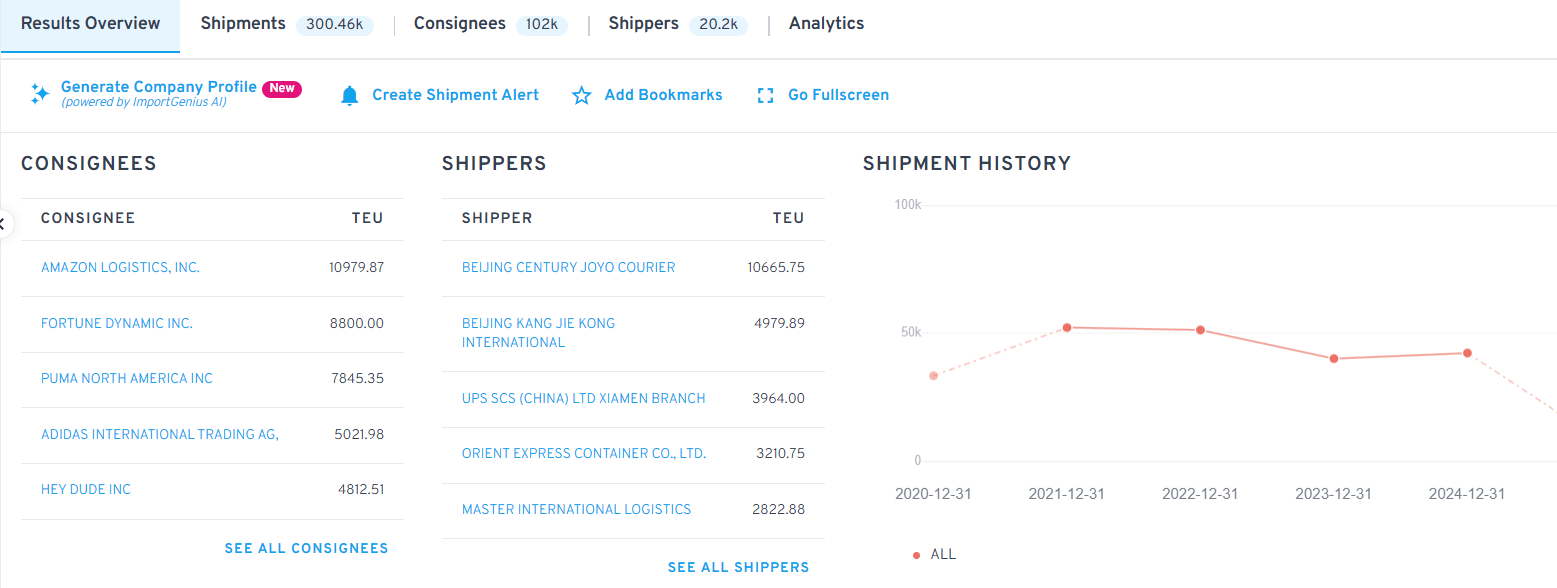
Task: Click the CONSIGNEE column header
Action: 88,218
